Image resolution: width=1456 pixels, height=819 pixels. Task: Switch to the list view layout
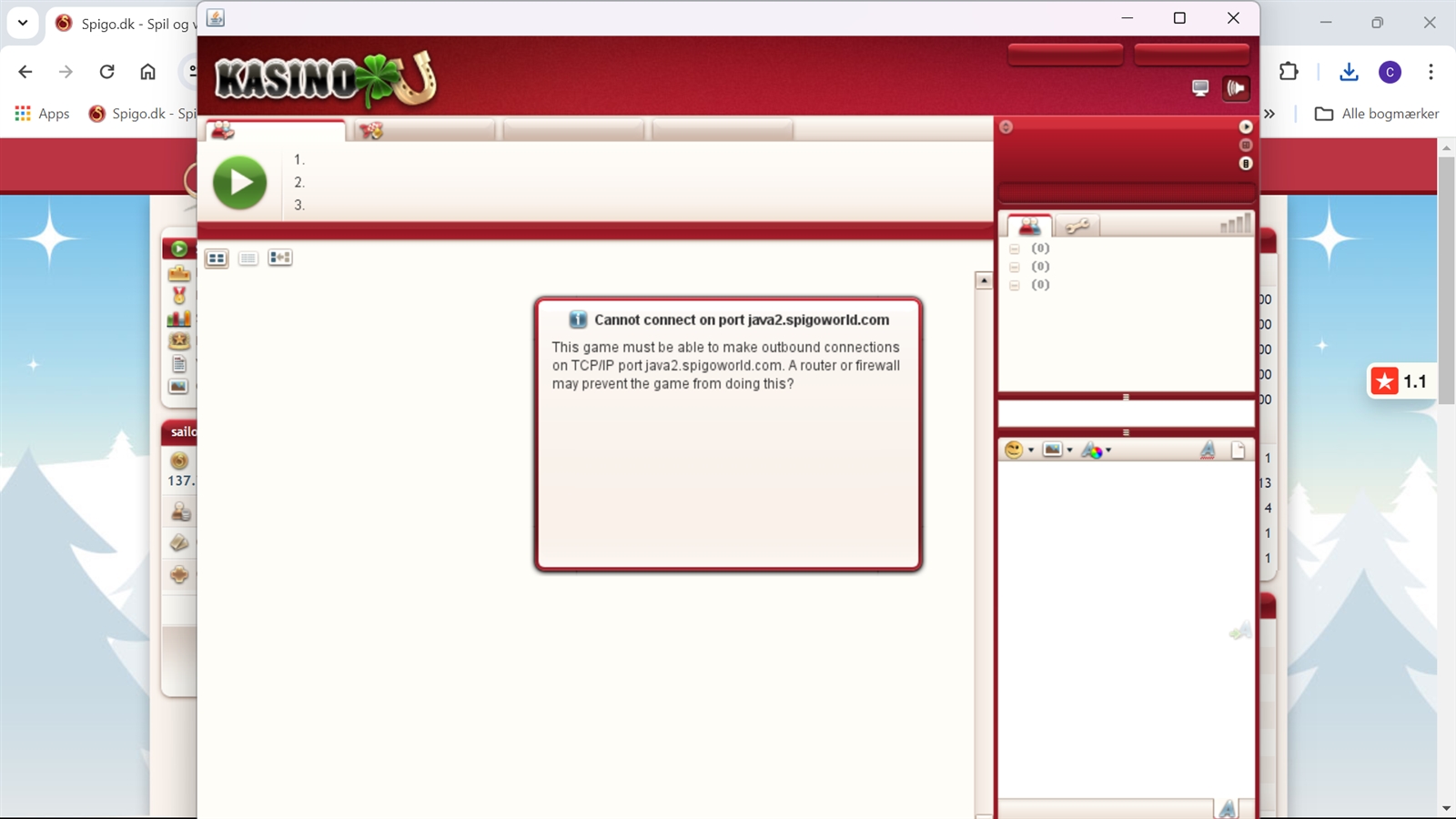[x=248, y=258]
